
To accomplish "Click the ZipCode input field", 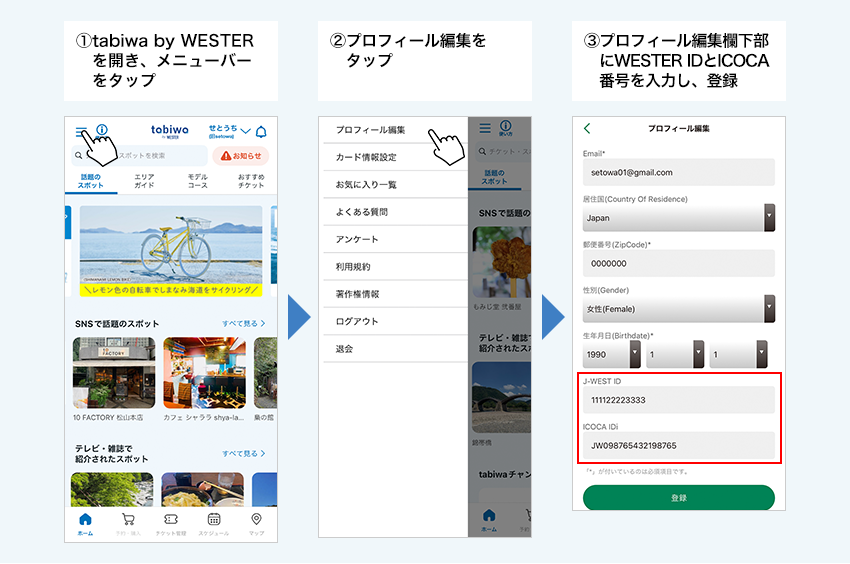I will pyautogui.click(x=679, y=264).
